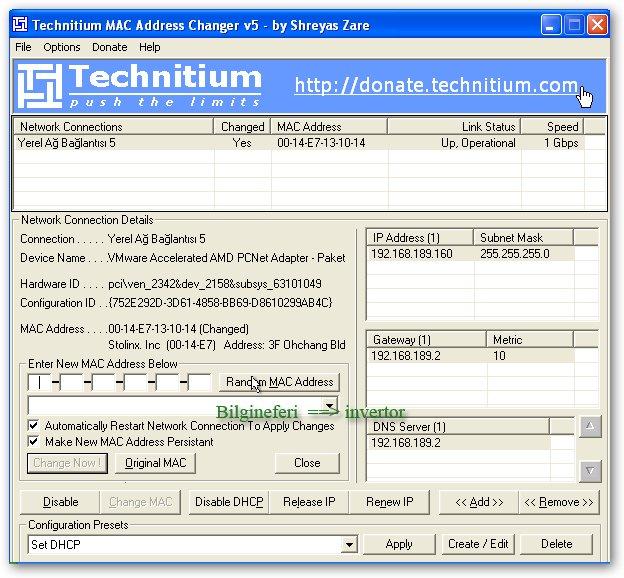The image size is (624, 578).
Task: Open the Configuration Presets dropdown
Action: coord(349,544)
